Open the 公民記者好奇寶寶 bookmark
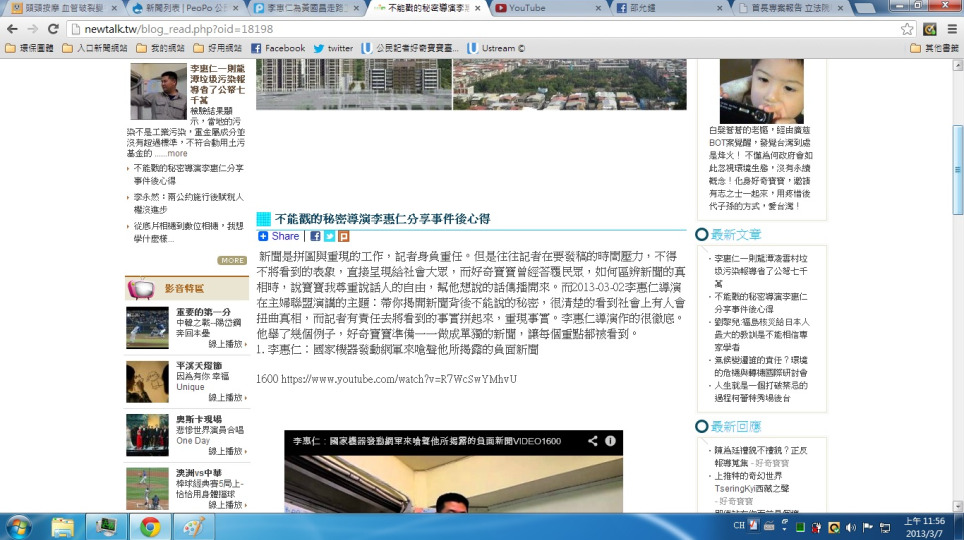This screenshot has width=964, height=540. [410, 48]
